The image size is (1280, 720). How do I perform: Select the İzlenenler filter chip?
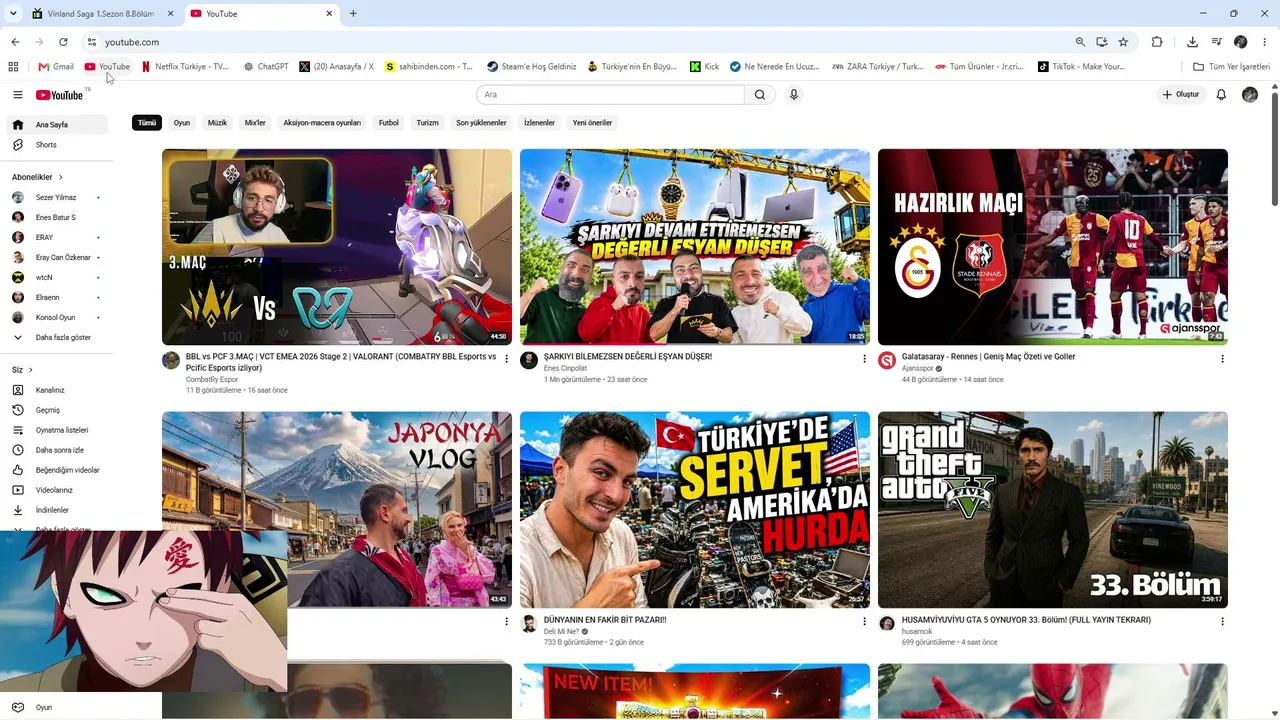click(540, 123)
